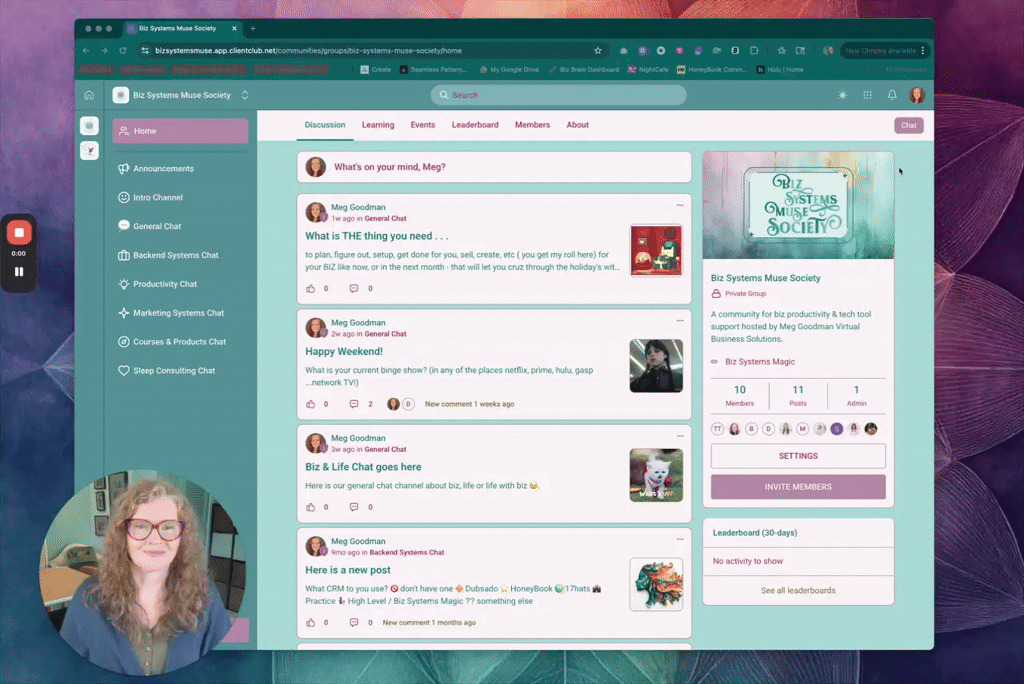Click the Biz Systems Magic link
The image size is (1024, 684).
pyautogui.click(x=760, y=361)
